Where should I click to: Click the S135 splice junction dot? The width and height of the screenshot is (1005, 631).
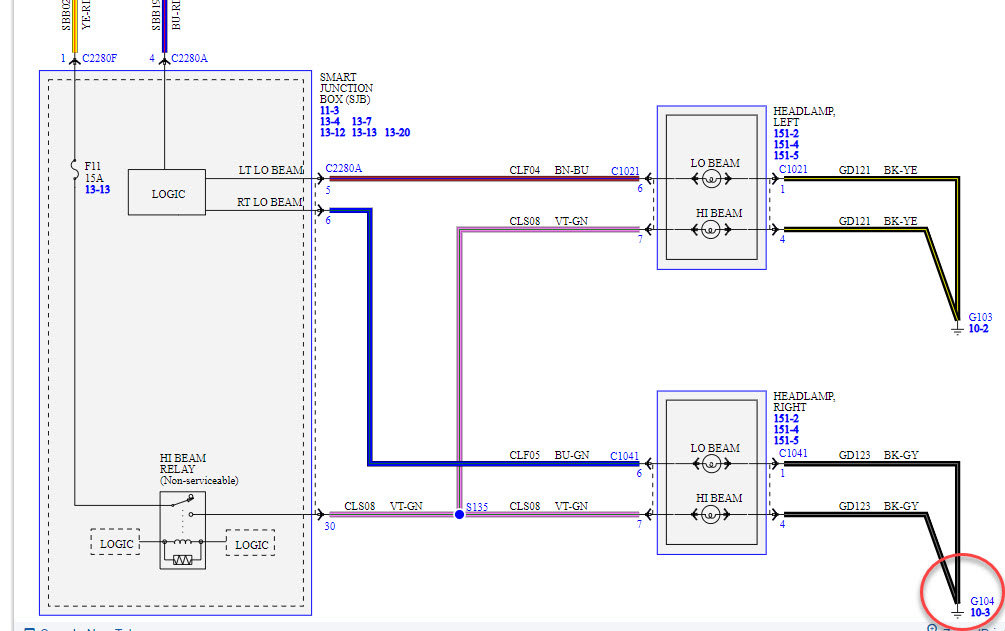click(x=459, y=514)
